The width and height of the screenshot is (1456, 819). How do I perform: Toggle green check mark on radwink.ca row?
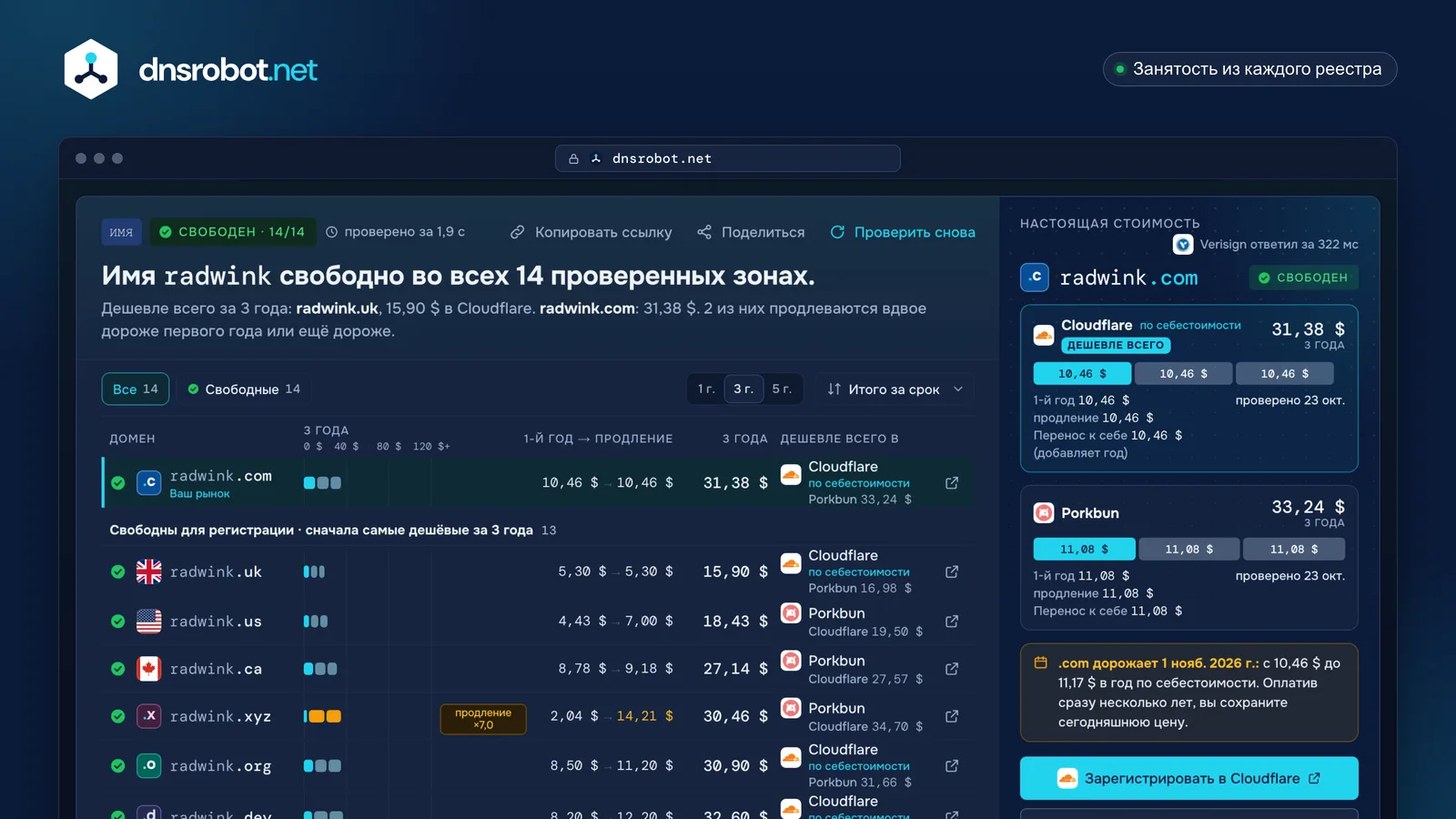tap(118, 669)
